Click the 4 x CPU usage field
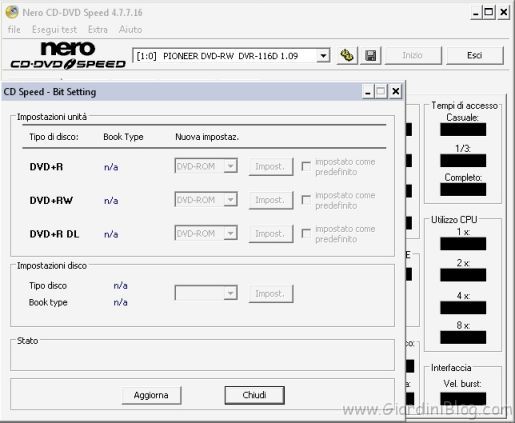This screenshot has height=423, width=515. pyautogui.click(x=463, y=307)
